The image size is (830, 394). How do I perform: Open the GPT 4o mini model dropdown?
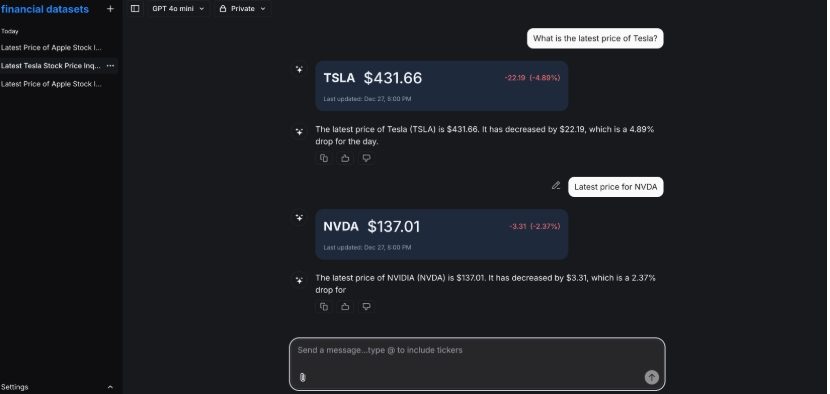(178, 8)
